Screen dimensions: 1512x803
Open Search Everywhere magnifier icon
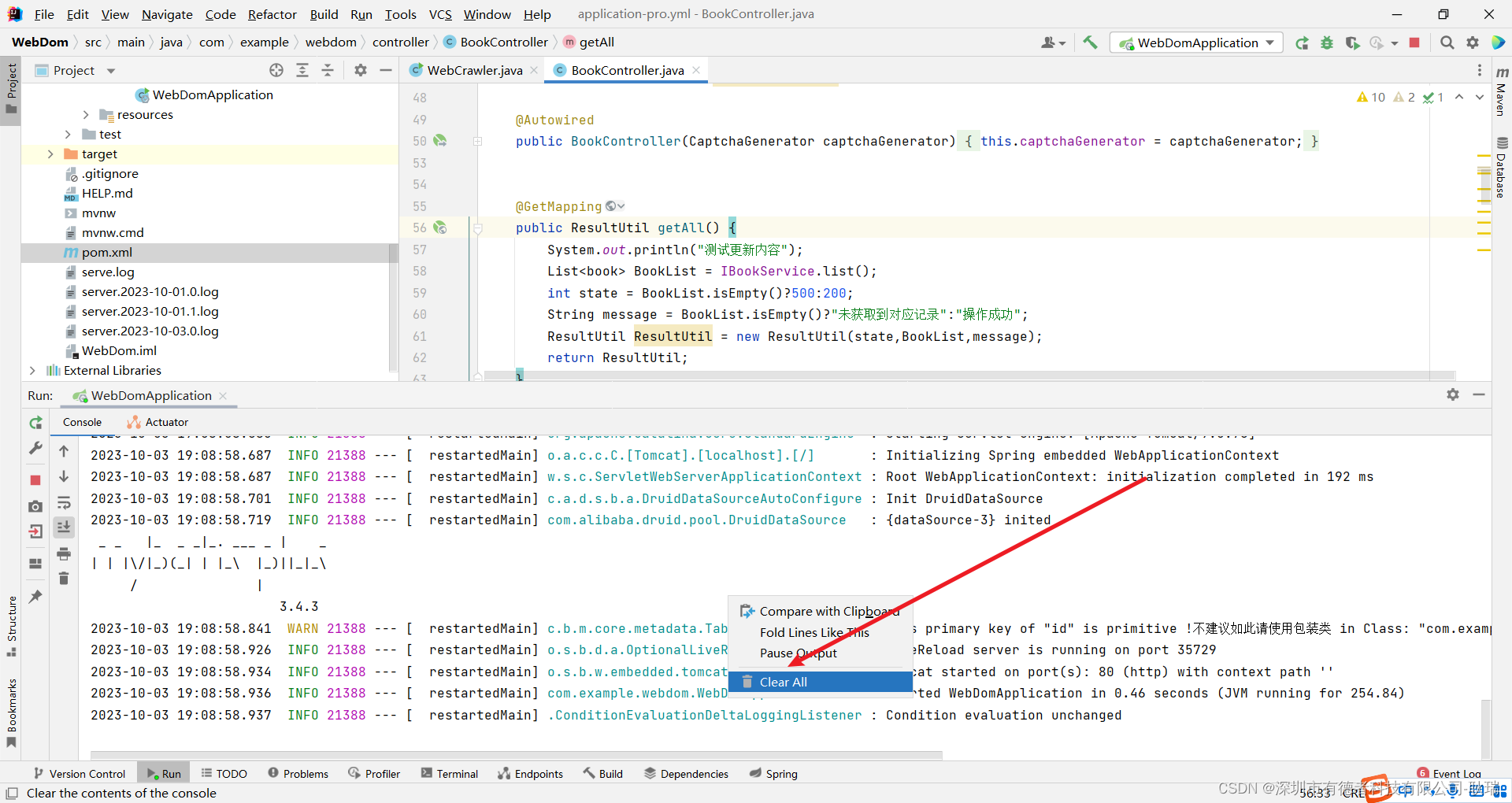point(1447,43)
